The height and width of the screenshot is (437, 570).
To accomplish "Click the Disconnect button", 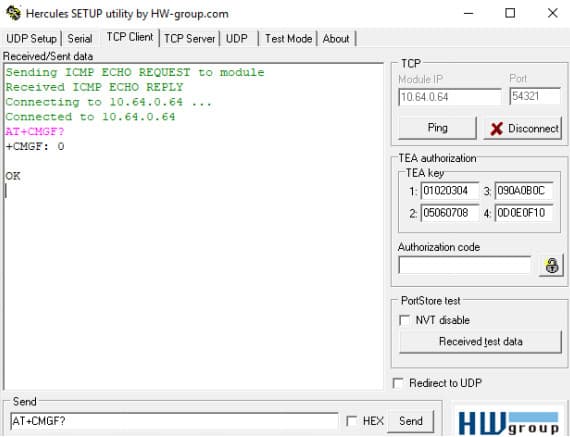I will 522,128.
